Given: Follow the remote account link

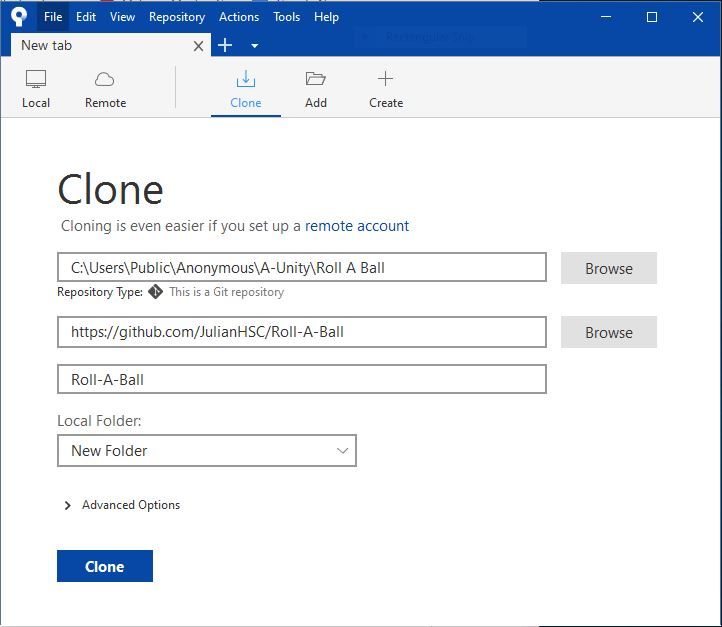Looking at the screenshot, I should coord(357,226).
